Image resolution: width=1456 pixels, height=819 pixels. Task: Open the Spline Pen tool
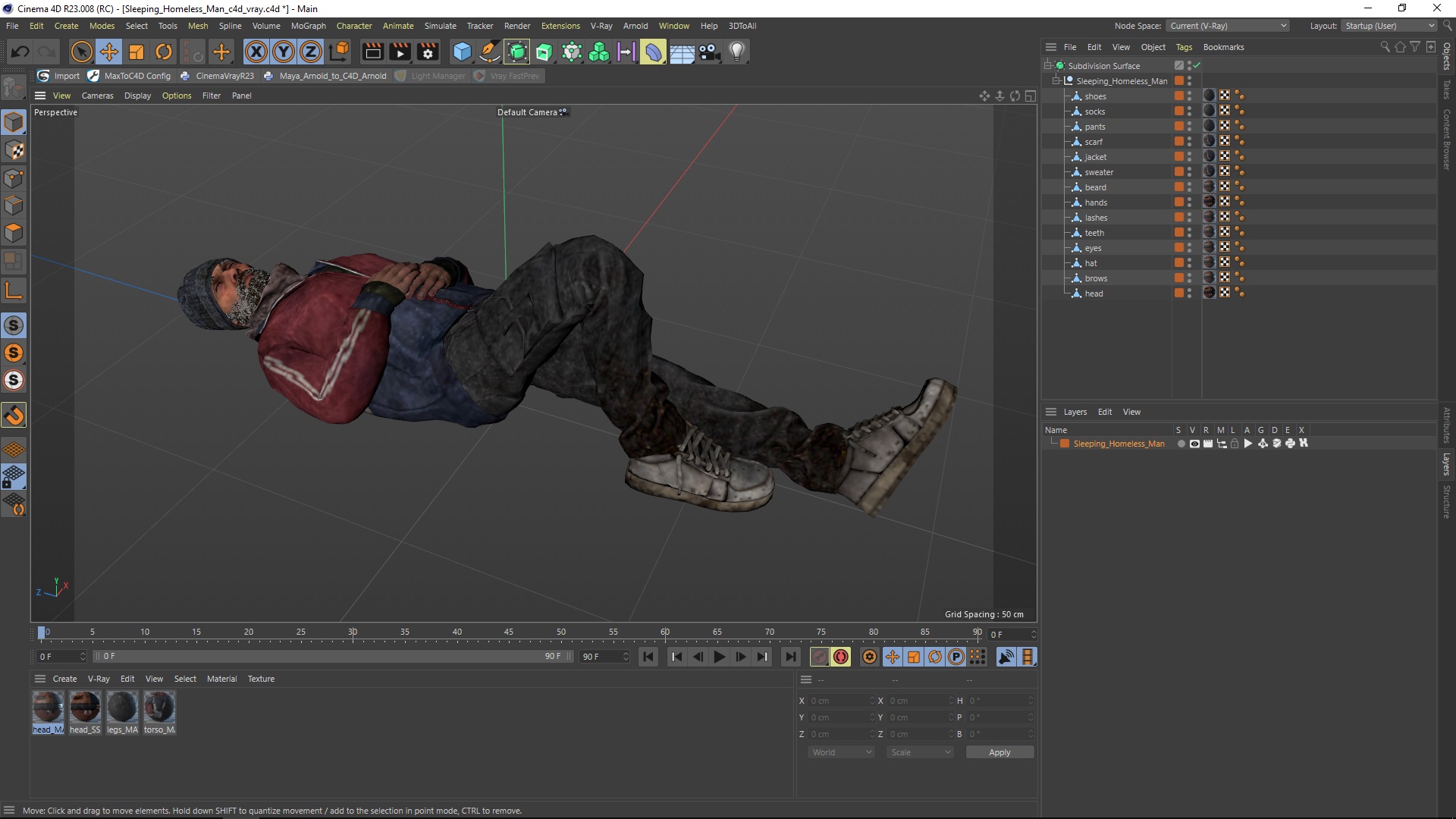[490, 52]
